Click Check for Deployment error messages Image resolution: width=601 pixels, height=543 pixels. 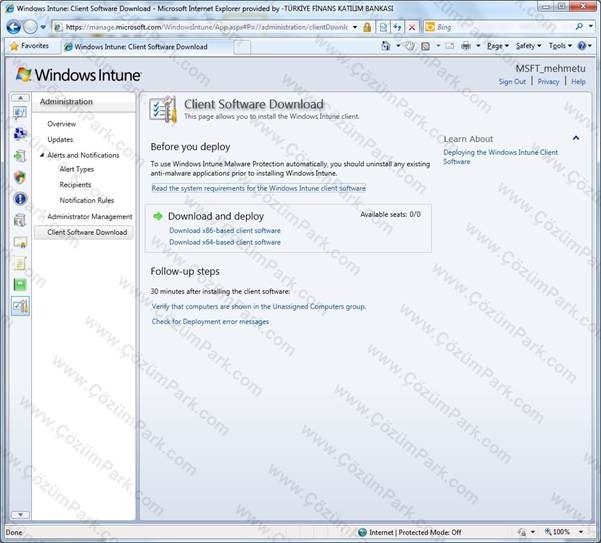click(210, 322)
